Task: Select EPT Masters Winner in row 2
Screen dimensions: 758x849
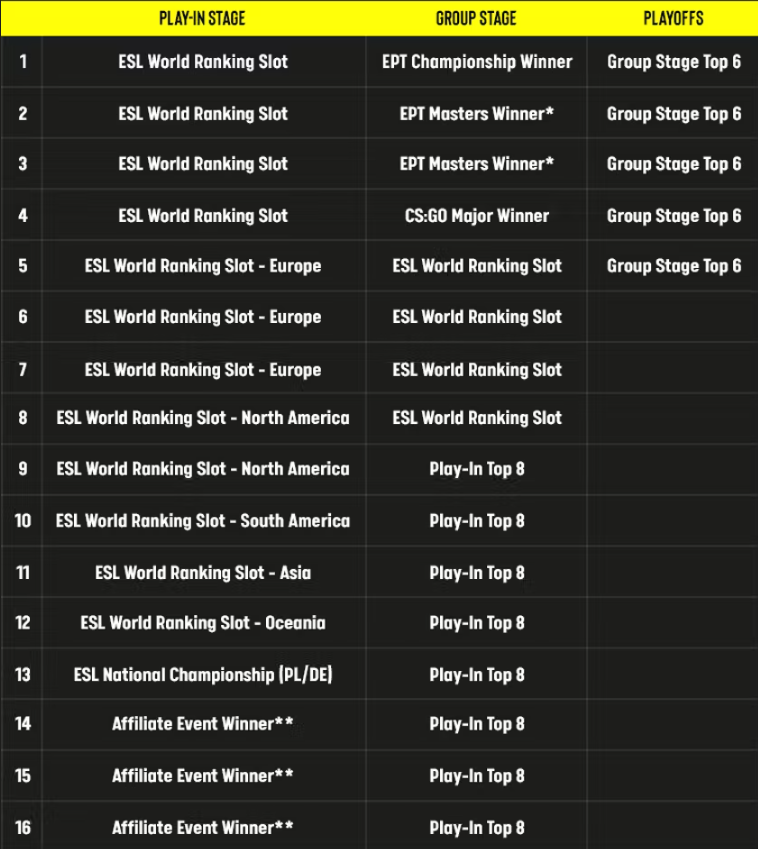Action: click(477, 114)
